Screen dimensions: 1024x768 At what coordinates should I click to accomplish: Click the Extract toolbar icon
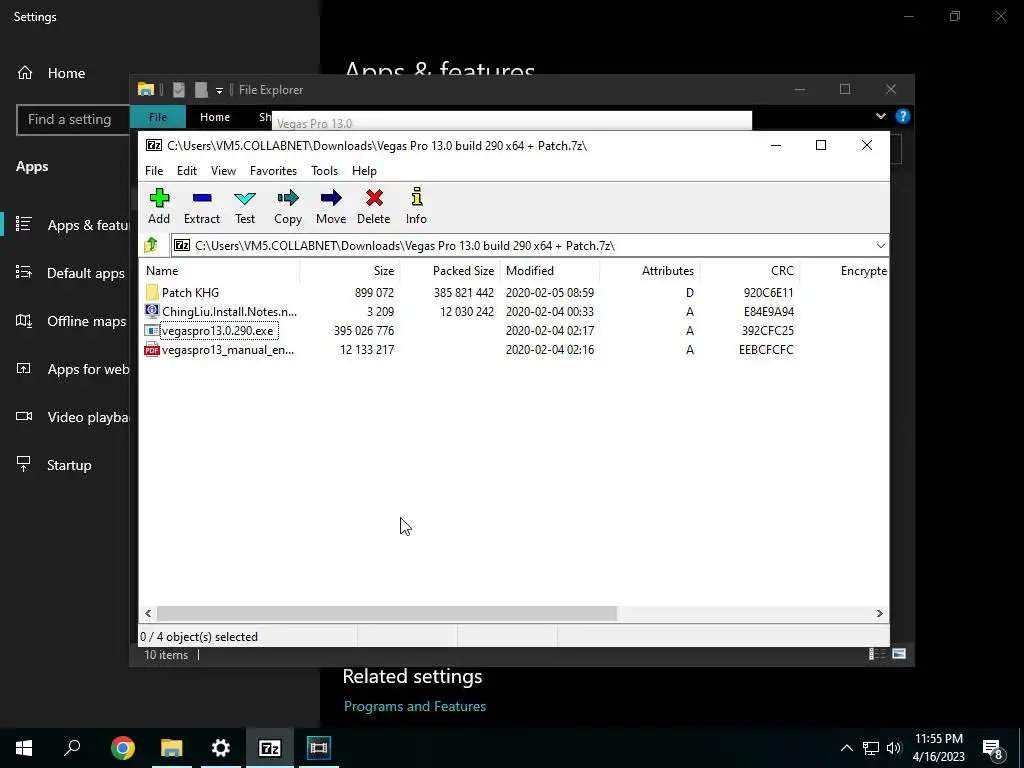[x=202, y=198]
